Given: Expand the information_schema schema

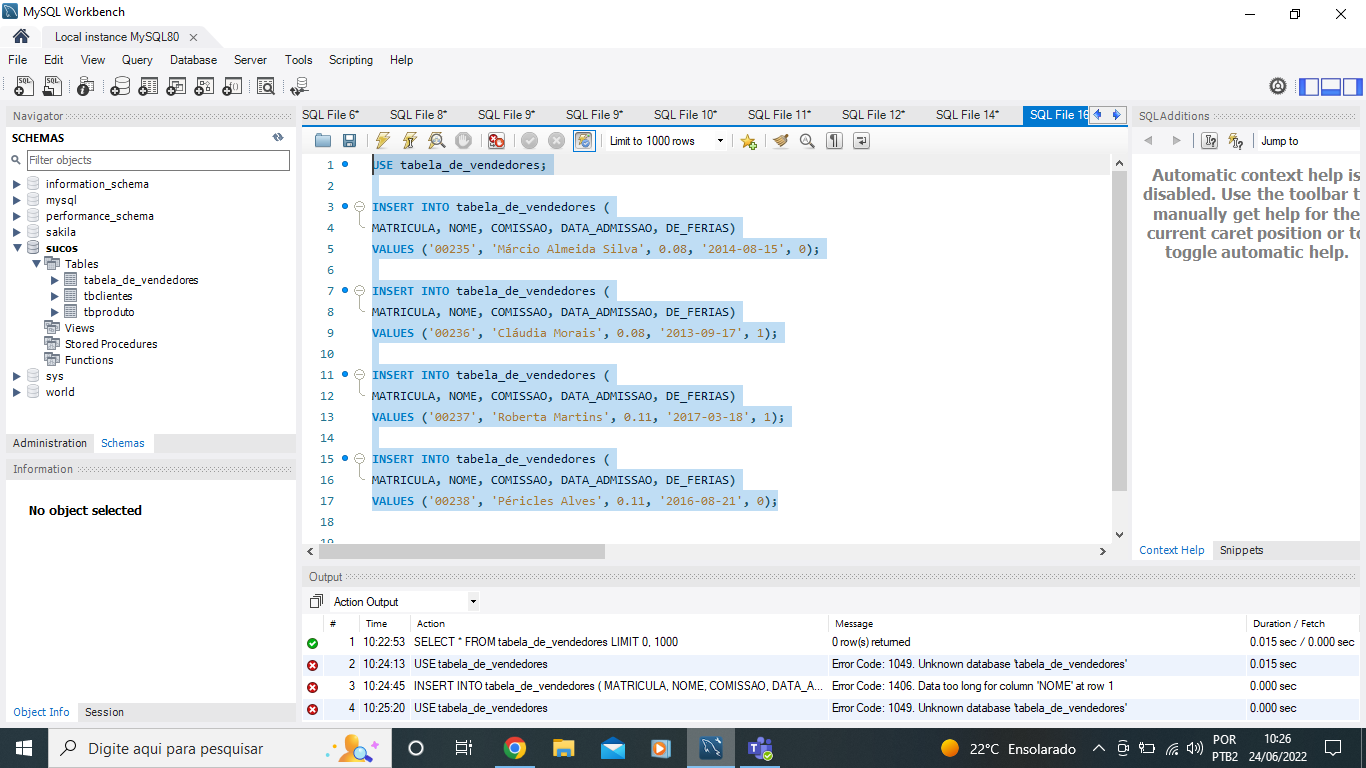Looking at the screenshot, I should point(17,184).
